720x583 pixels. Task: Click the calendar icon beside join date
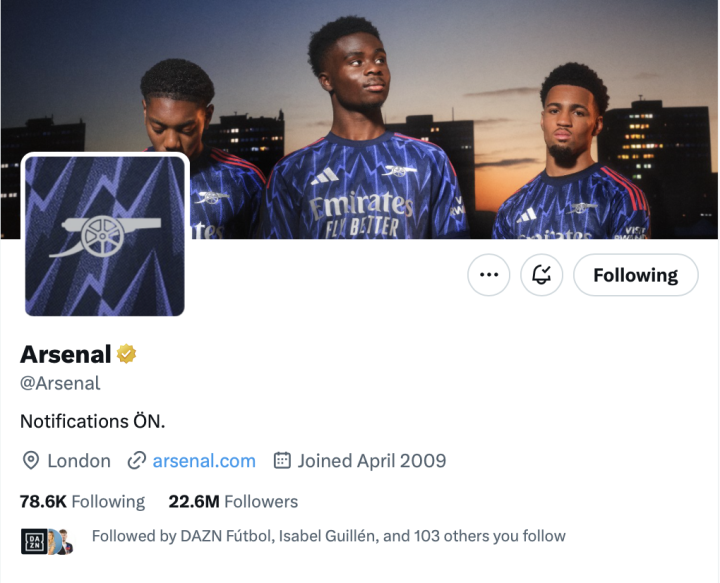pyautogui.click(x=282, y=461)
